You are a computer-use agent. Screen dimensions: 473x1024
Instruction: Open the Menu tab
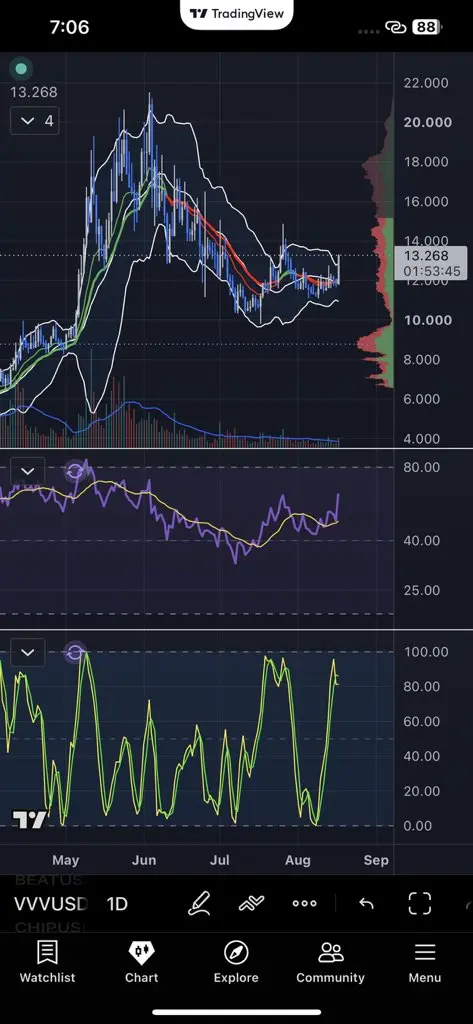425,962
